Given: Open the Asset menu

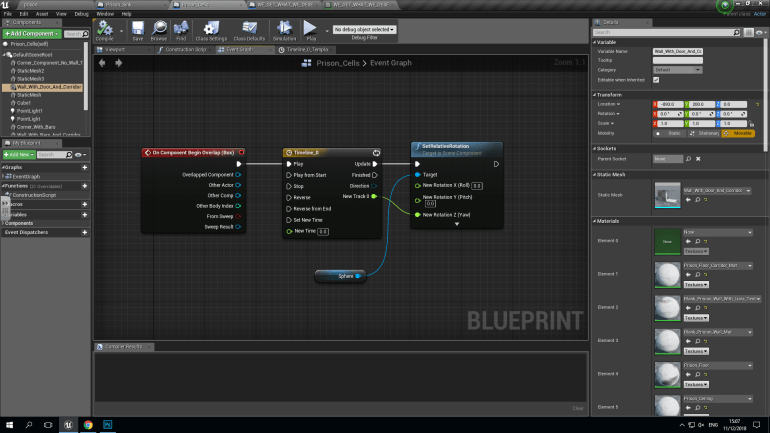Looking at the screenshot, I should pos(42,14).
